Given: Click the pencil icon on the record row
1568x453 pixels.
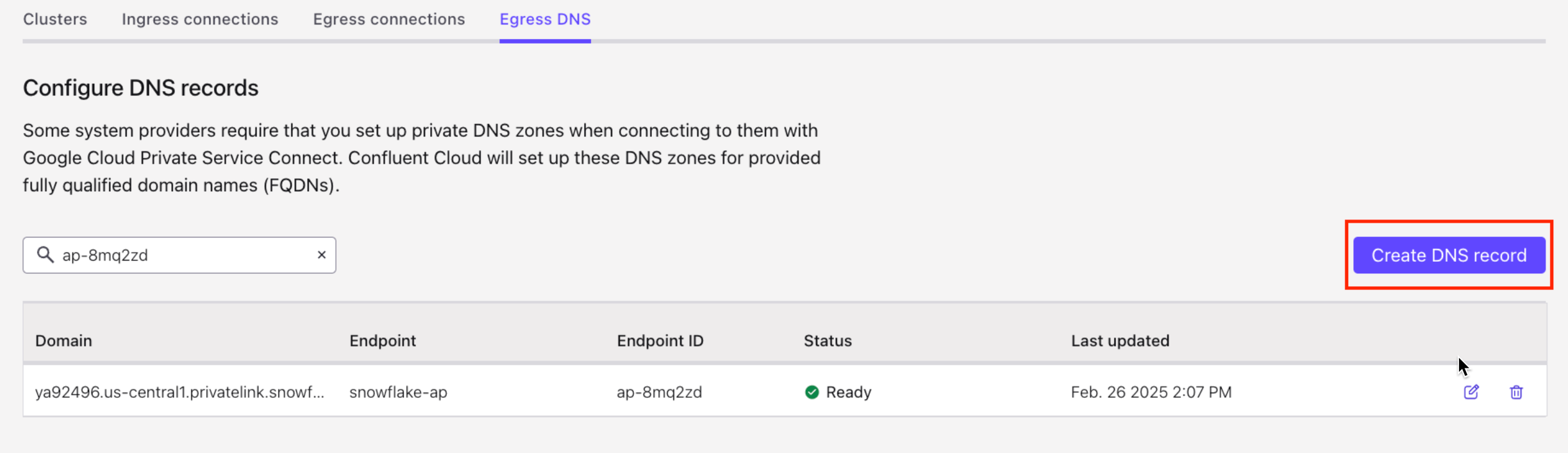Looking at the screenshot, I should (1471, 391).
